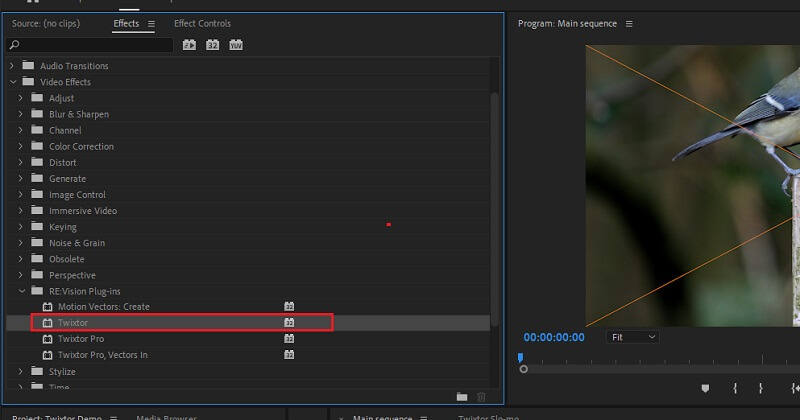This screenshot has width=800, height=420.
Task: Click the Add Marker icon
Action: [704, 388]
